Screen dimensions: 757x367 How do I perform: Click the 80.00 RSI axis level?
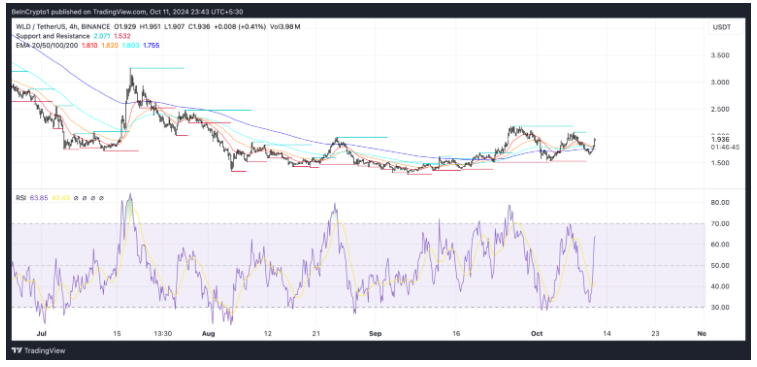pyautogui.click(x=720, y=202)
